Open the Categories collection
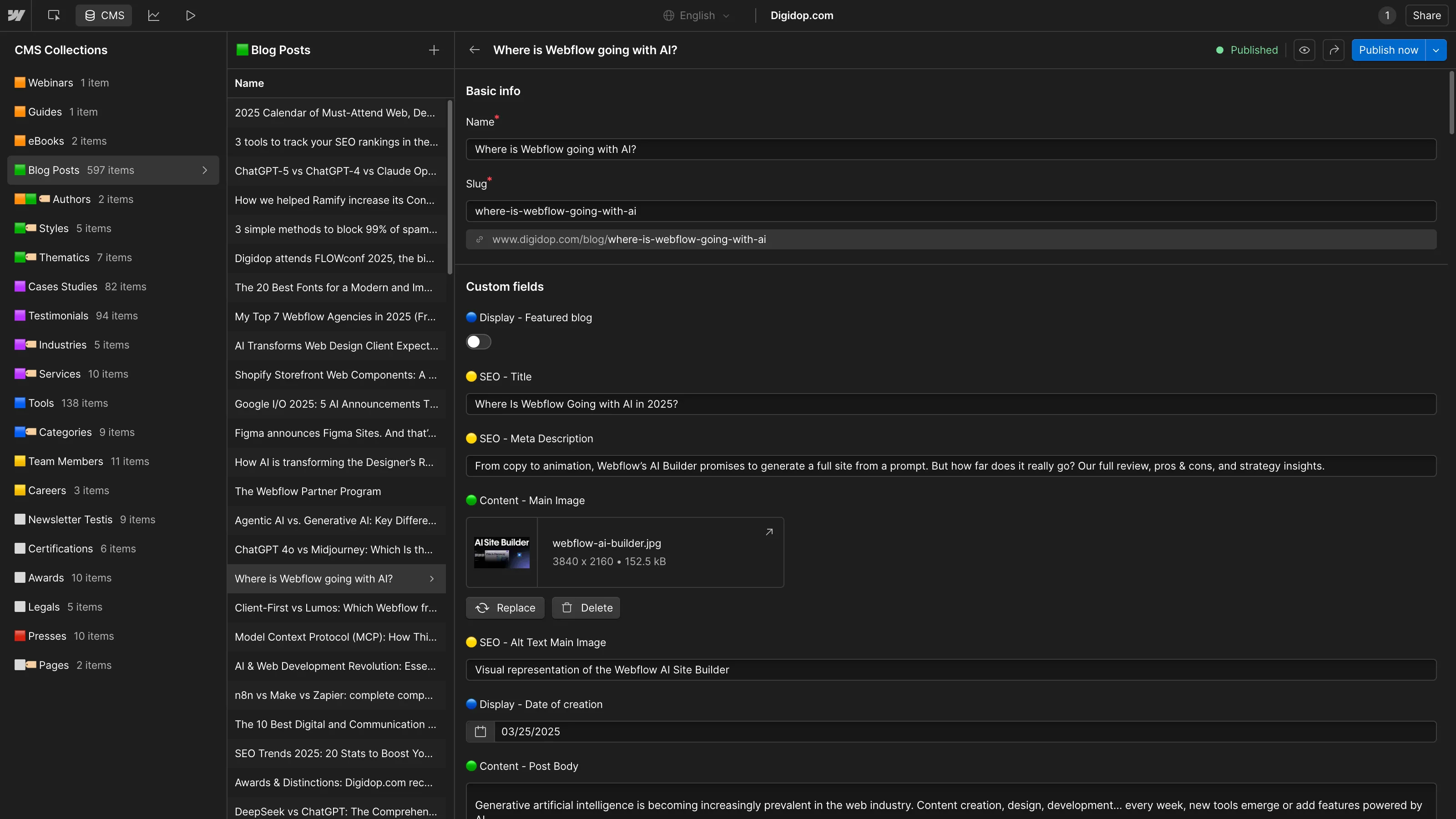The height and width of the screenshot is (819, 1456). coord(113,432)
